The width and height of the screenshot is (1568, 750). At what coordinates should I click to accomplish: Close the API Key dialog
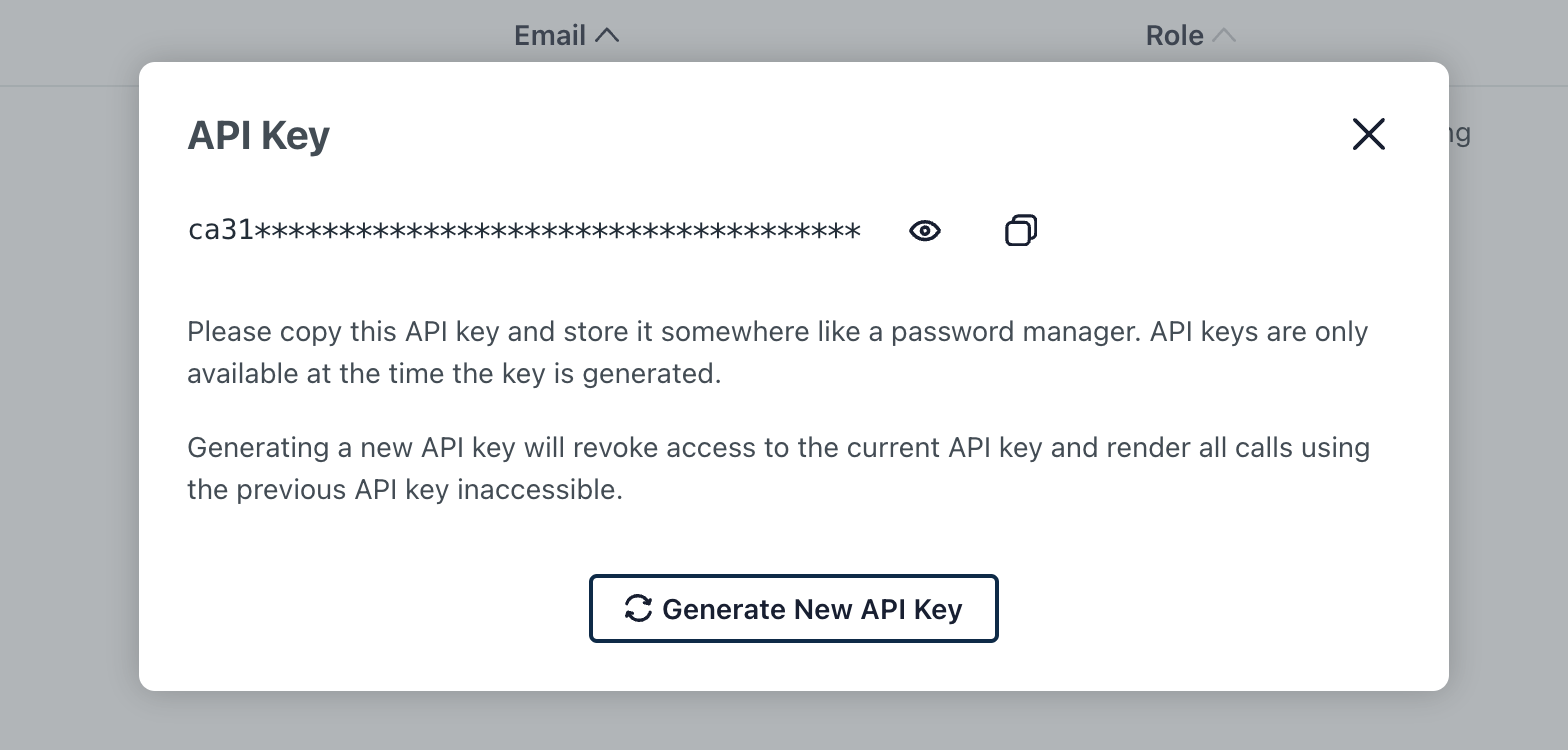pyautogui.click(x=1368, y=134)
